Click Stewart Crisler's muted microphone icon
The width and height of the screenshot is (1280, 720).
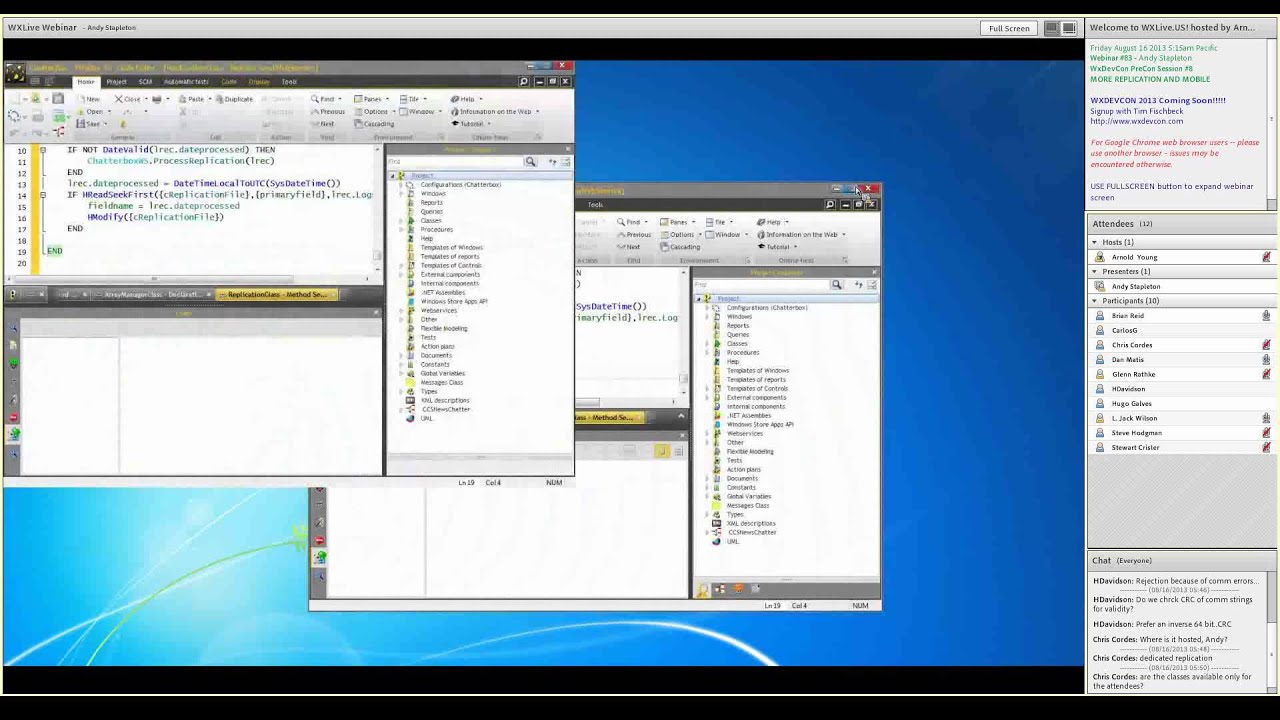click(x=1266, y=447)
